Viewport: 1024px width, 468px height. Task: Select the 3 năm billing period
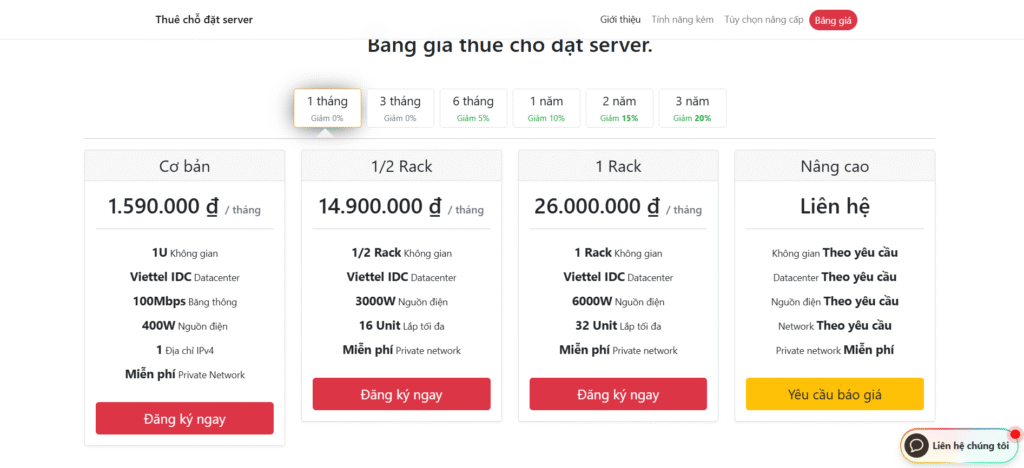pyautogui.click(x=692, y=108)
